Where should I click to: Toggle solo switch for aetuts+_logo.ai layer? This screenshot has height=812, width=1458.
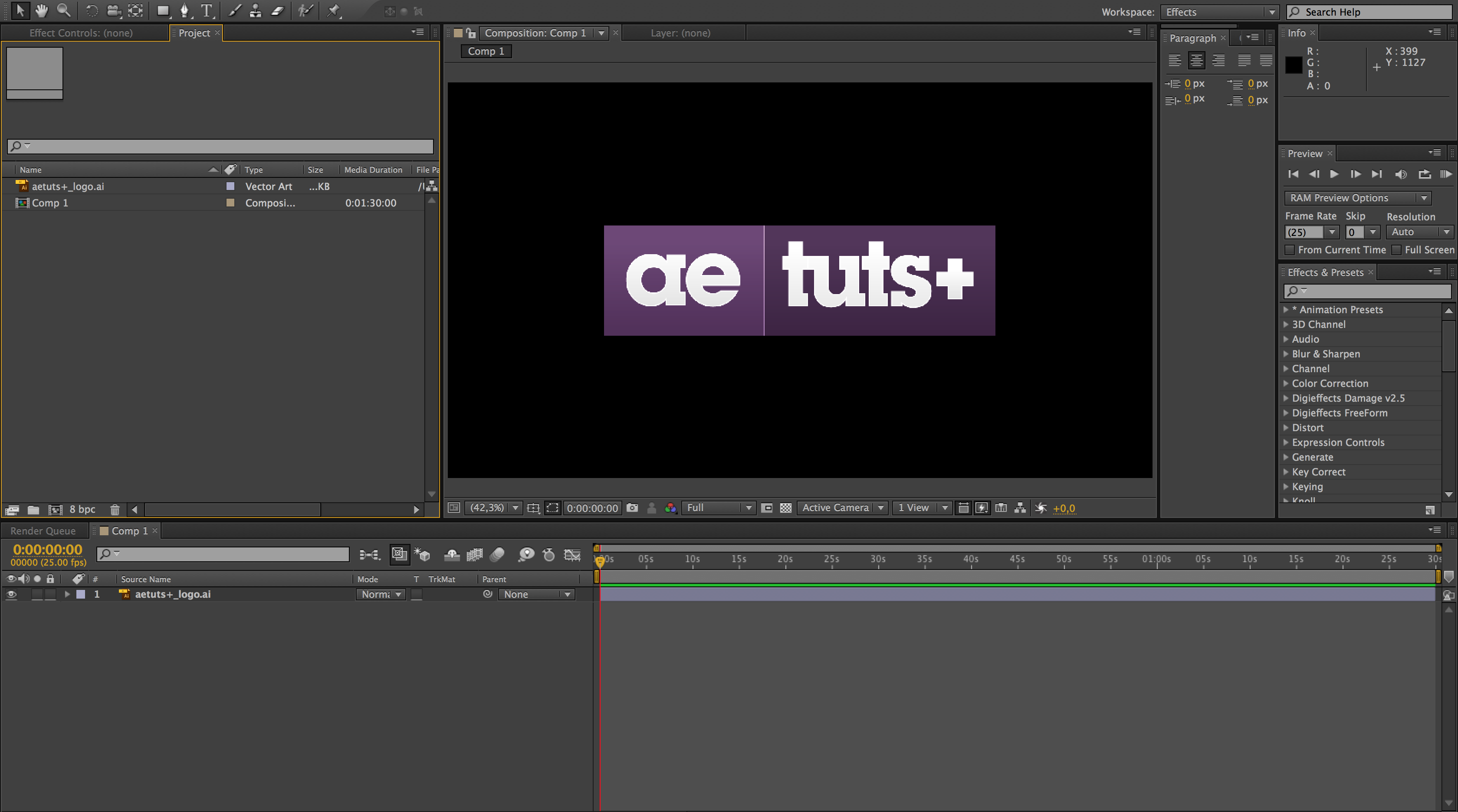[x=37, y=594]
